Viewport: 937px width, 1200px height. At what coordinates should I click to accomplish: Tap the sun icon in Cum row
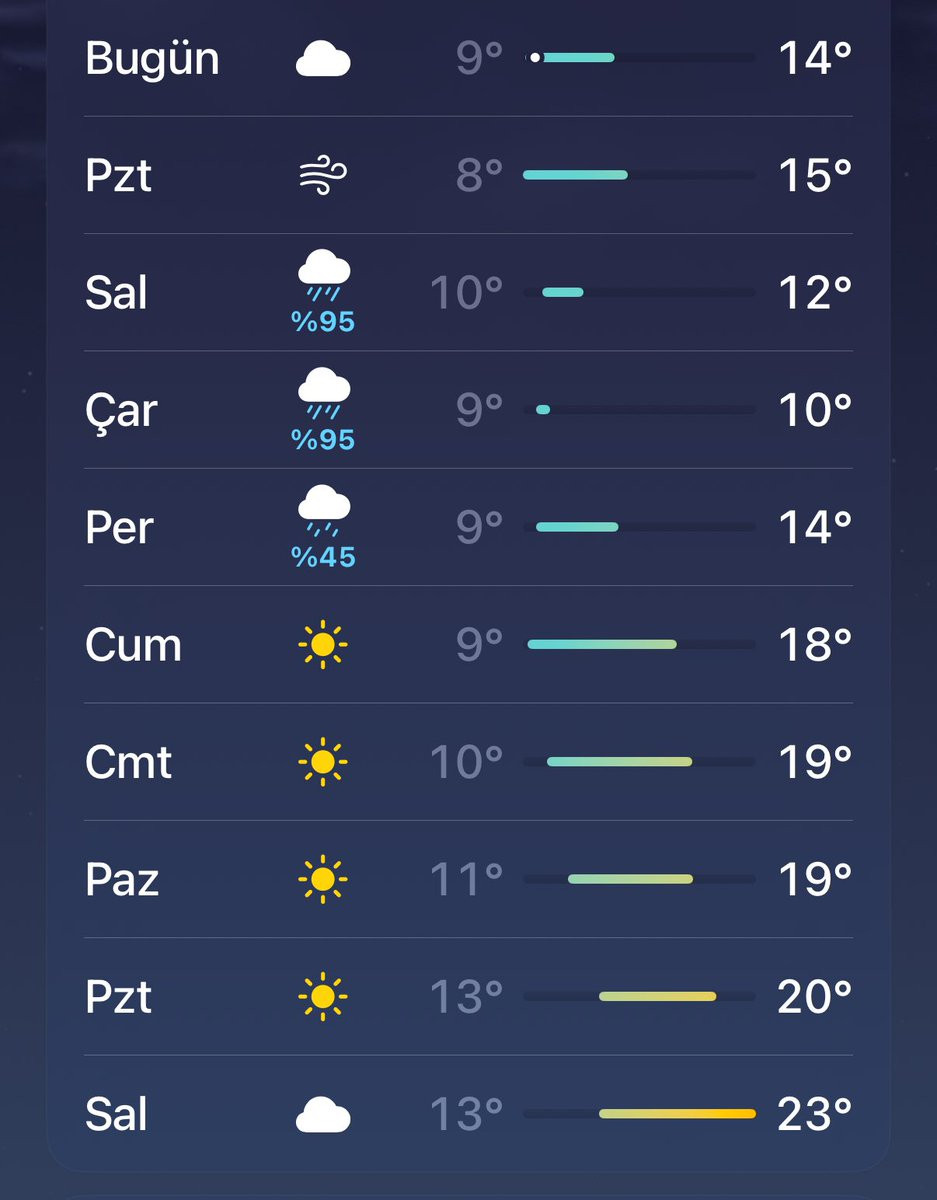323,645
